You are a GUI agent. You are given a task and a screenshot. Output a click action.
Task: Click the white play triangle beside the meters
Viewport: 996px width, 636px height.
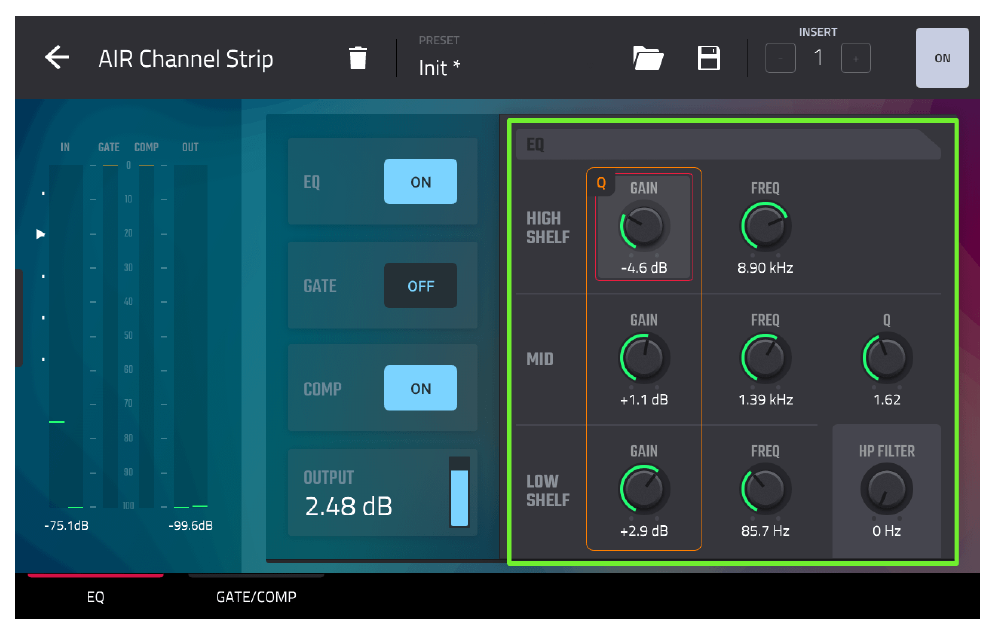click(41, 234)
